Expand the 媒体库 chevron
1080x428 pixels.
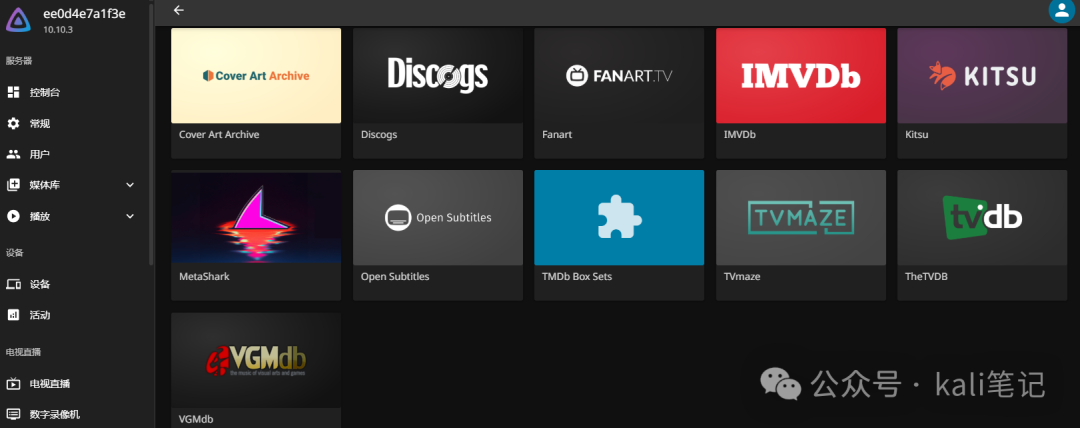click(x=130, y=185)
